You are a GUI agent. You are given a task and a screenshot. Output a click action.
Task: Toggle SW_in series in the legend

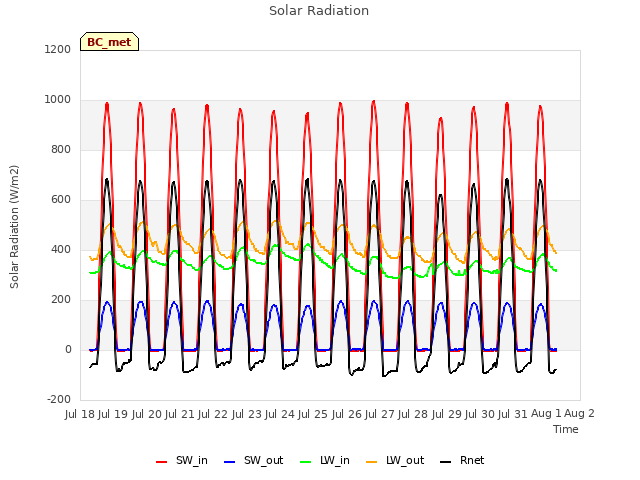point(182,460)
